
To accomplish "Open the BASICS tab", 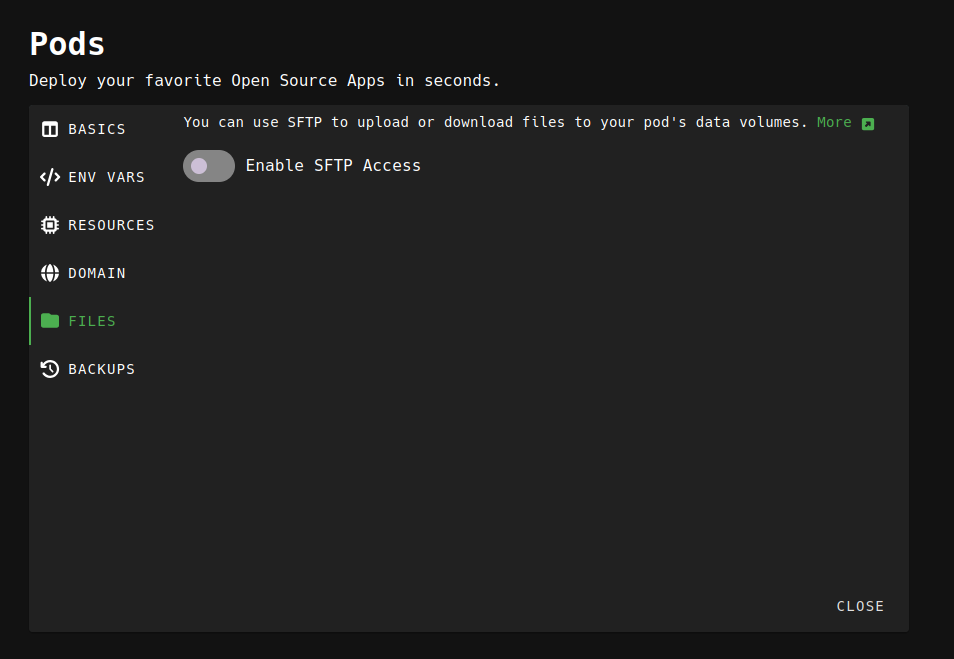I will (97, 129).
